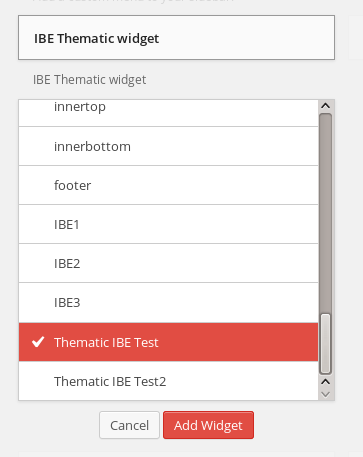Click the up arrow atop the list scrollbar

325,106
